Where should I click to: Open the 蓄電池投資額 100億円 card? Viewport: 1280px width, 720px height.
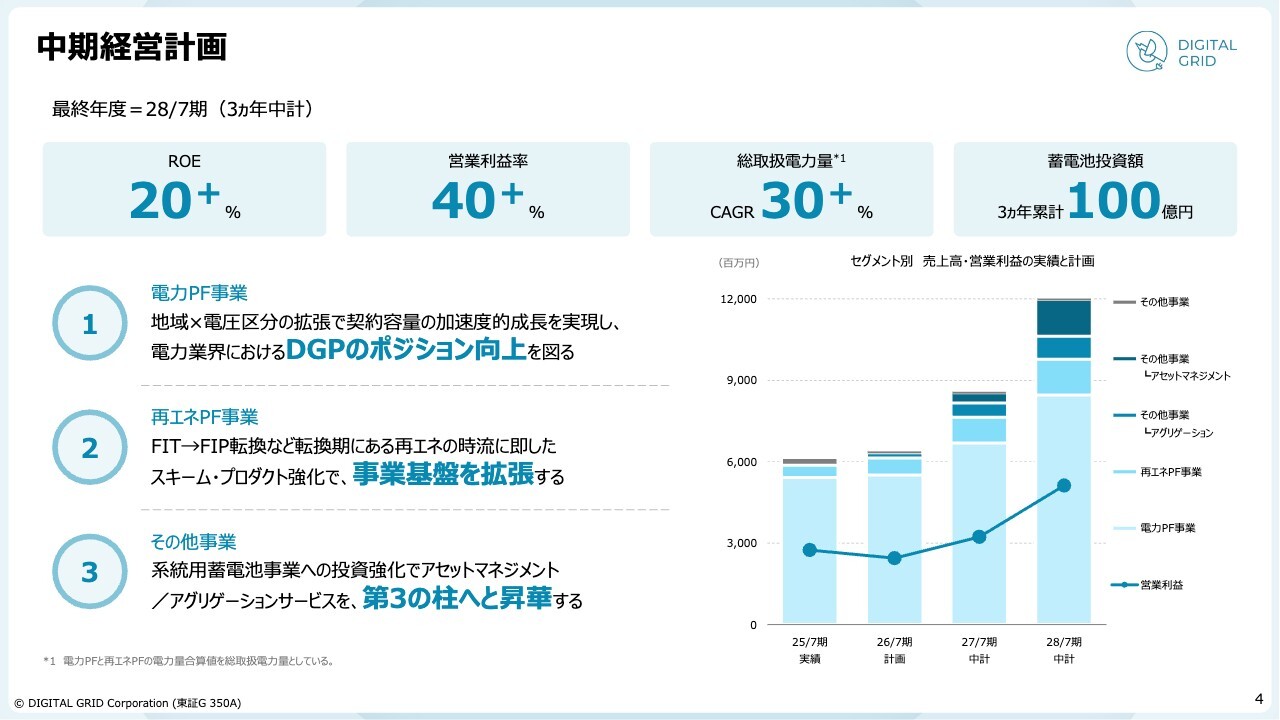click(x=1095, y=189)
